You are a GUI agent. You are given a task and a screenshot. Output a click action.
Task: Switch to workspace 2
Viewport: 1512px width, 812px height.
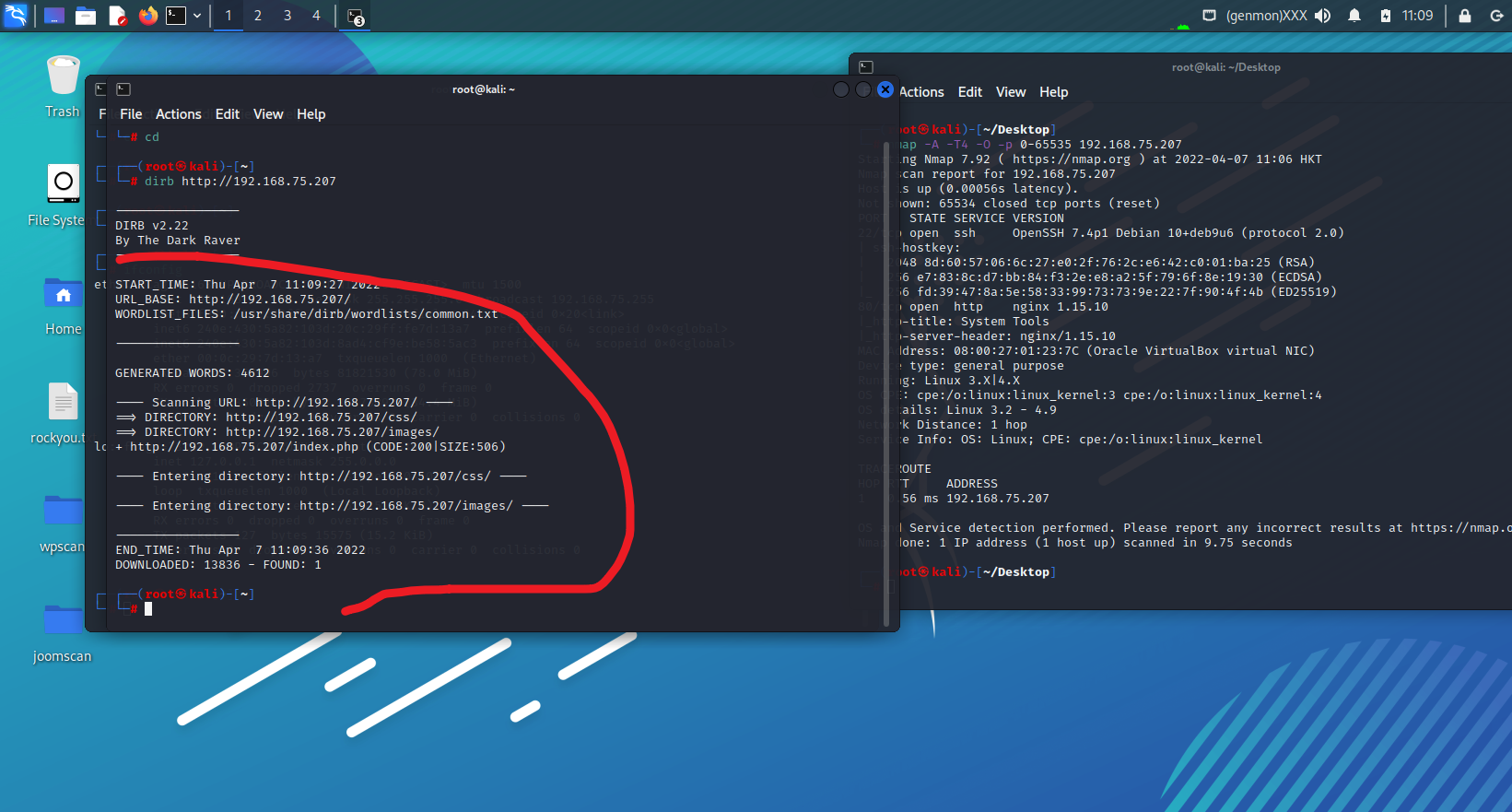tap(258, 16)
